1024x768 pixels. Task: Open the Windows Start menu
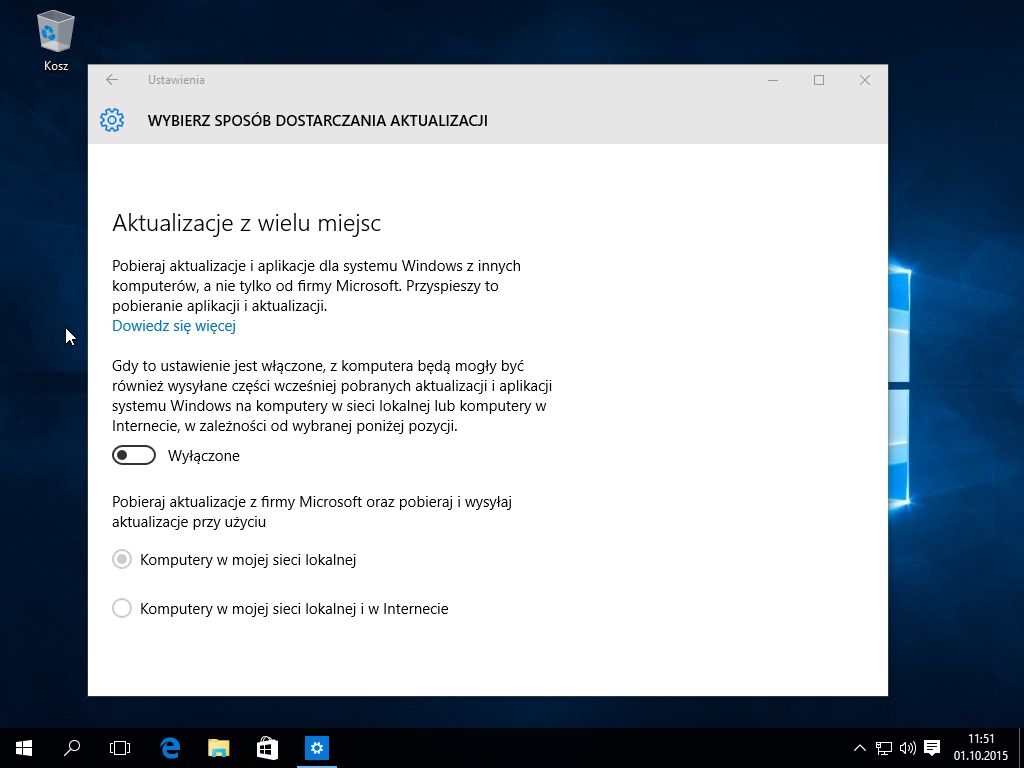tap(24, 748)
